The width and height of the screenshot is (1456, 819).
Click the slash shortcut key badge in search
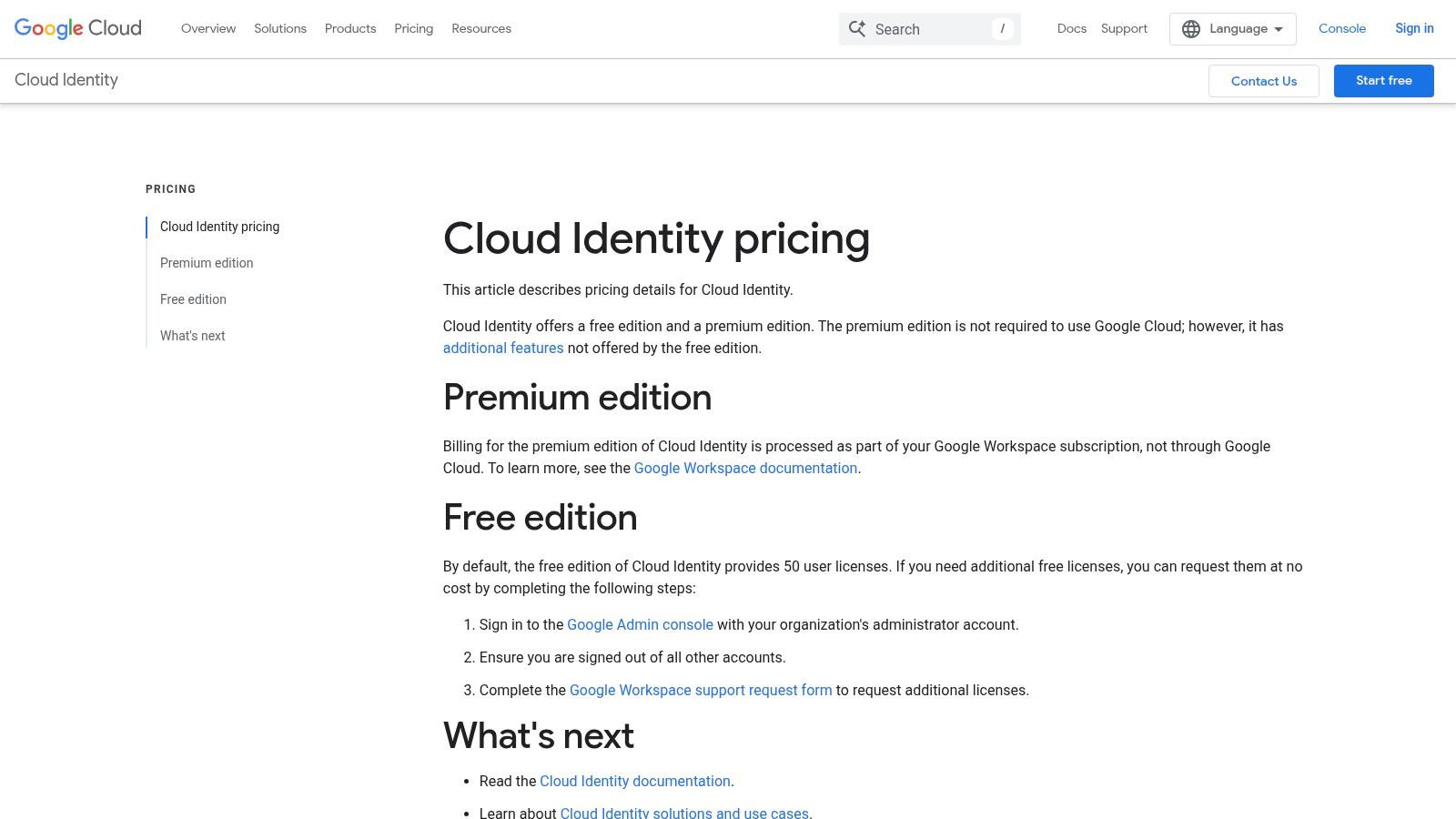(x=1002, y=29)
